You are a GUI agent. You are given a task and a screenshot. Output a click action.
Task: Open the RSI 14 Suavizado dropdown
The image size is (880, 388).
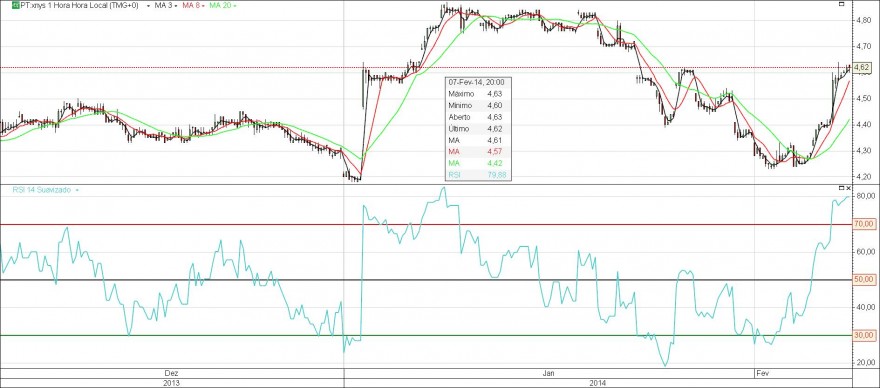77,190
